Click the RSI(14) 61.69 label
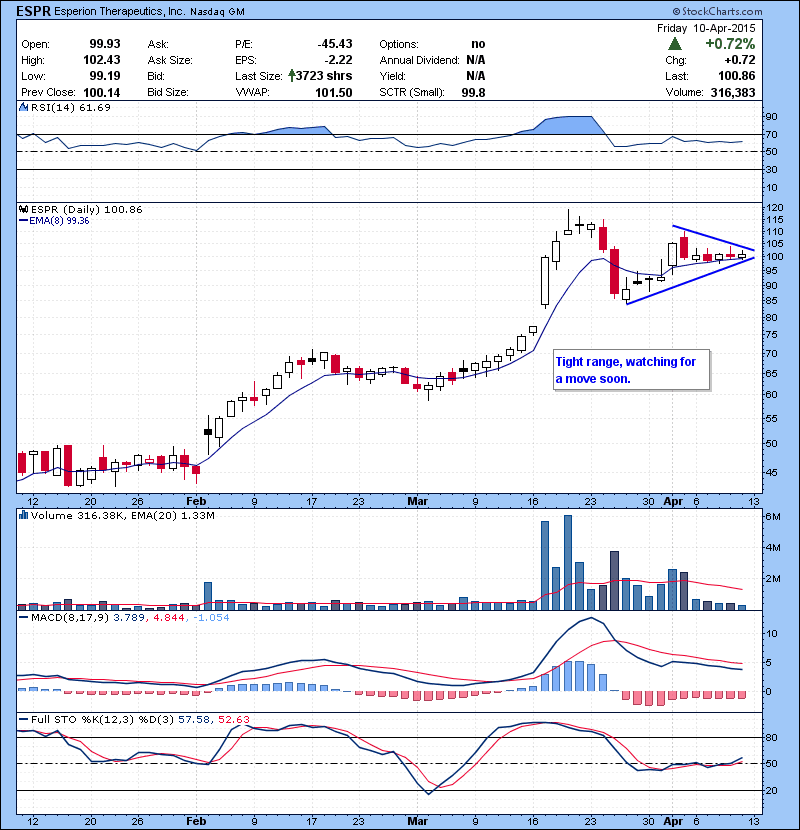This screenshot has height=830, width=800. point(71,107)
